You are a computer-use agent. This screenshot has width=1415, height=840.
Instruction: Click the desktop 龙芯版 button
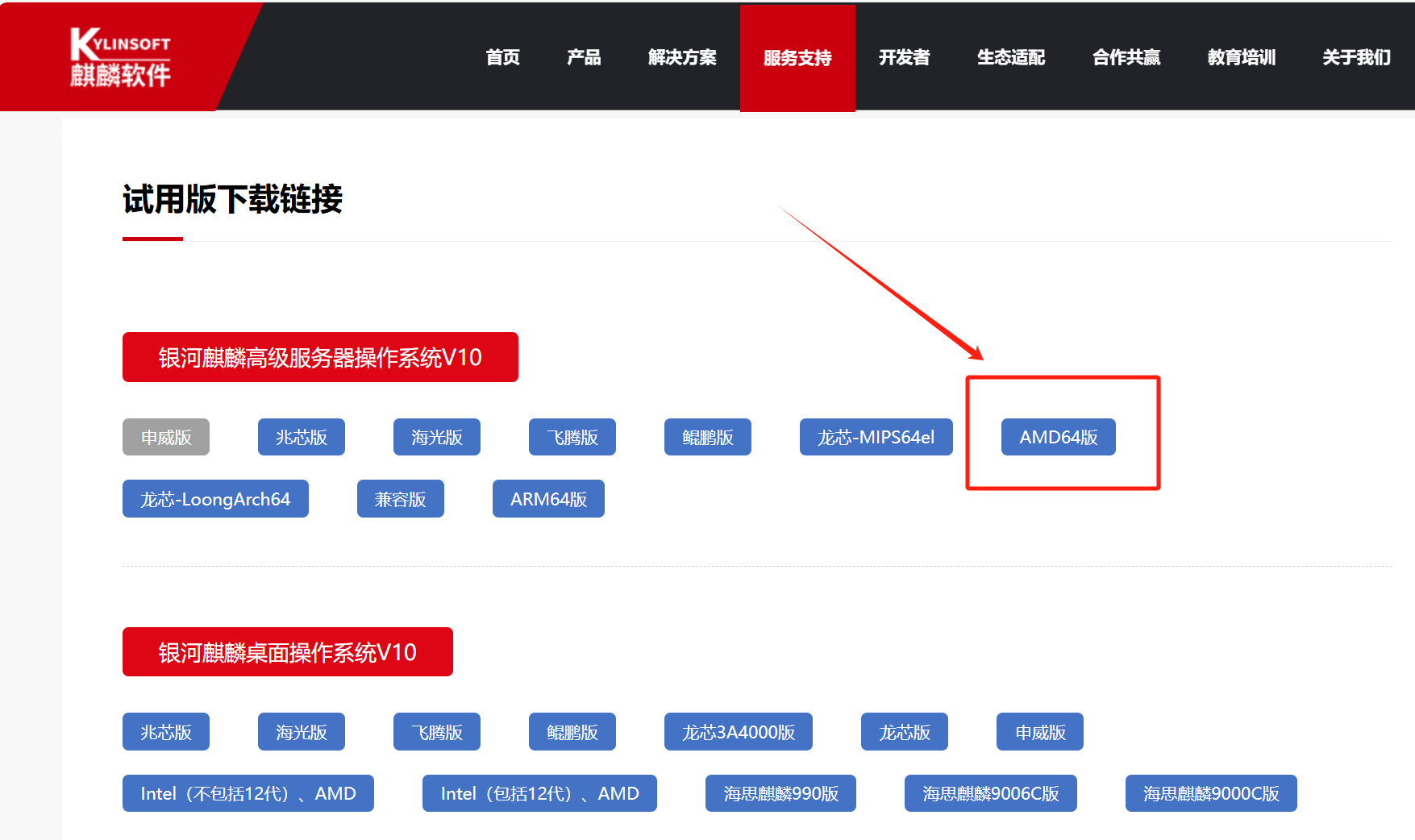(x=905, y=732)
